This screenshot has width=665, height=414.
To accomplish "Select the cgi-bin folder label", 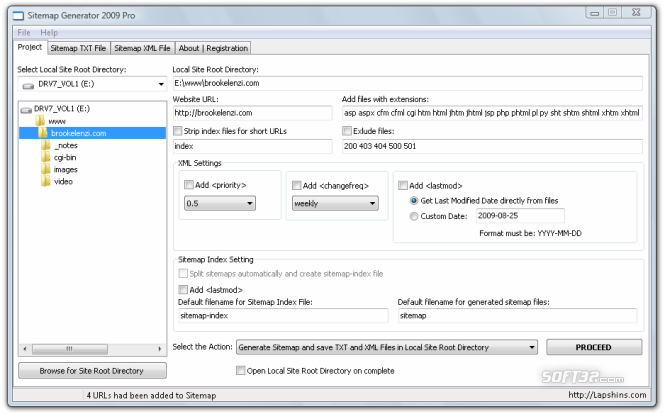I will pos(65,157).
